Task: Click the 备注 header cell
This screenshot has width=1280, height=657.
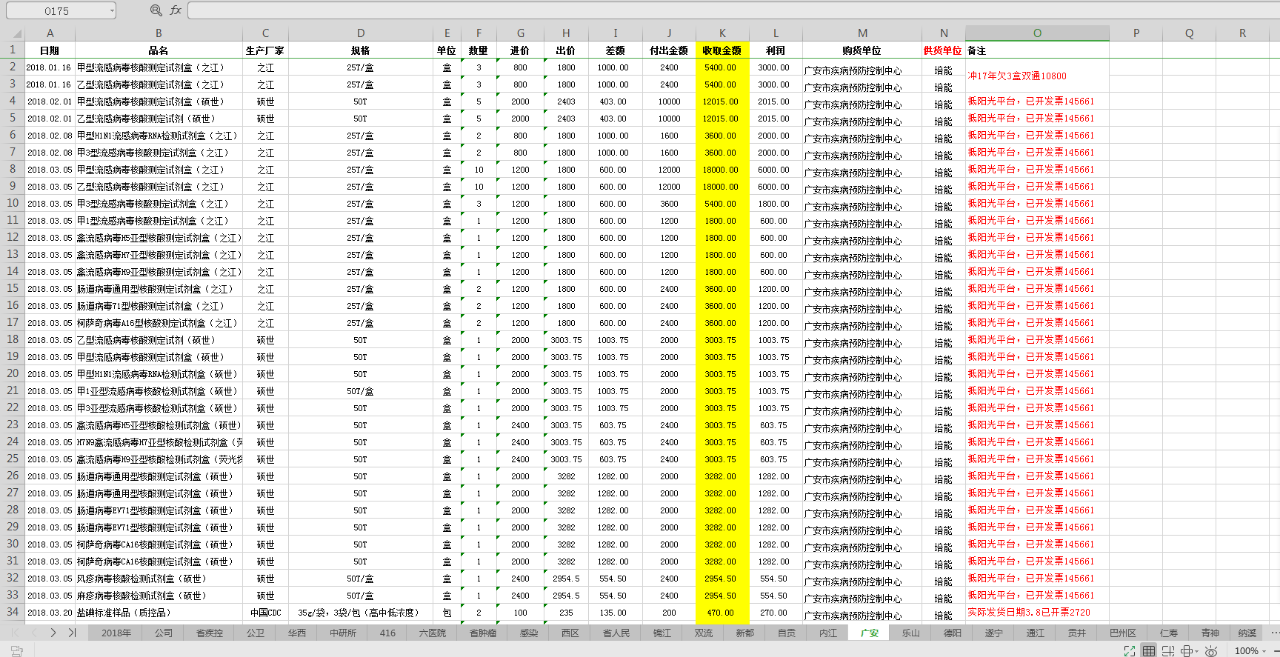Action: click(x=1037, y=50)
